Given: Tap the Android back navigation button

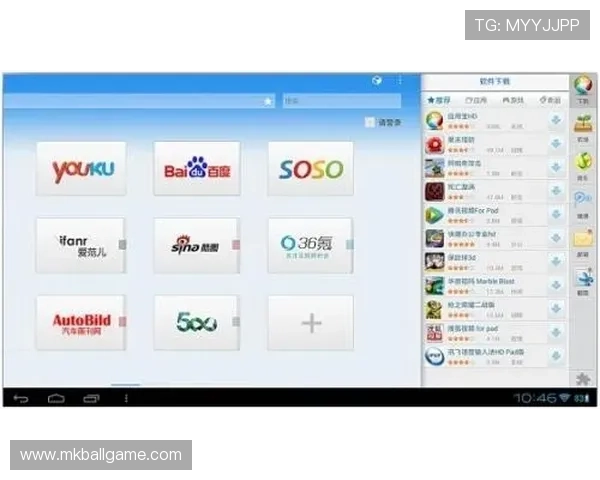Looking at the screenshot, I should click(x=20, y=398).
